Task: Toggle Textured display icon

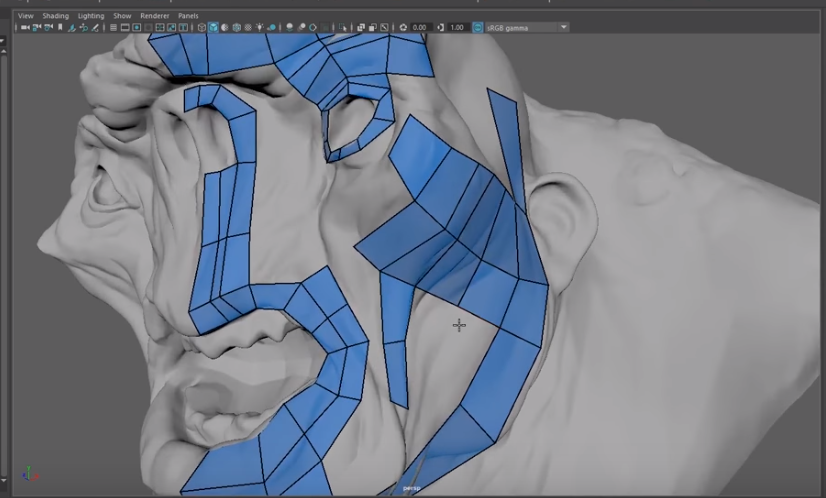Action: tap(248, 27)
